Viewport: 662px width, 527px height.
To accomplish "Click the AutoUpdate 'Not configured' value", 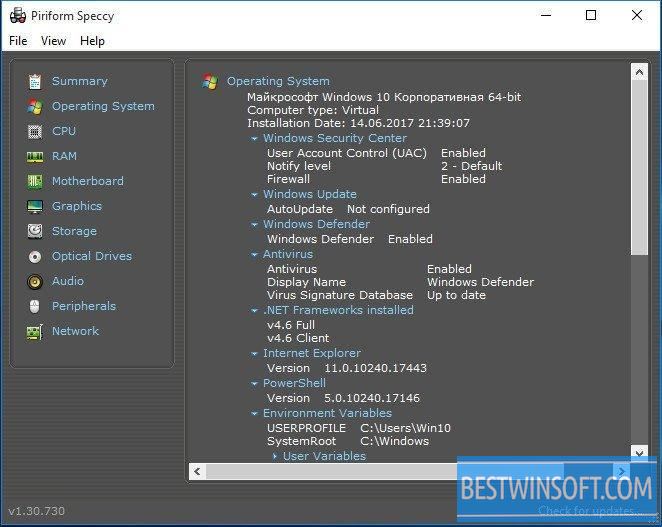I will tap(388, 209).
